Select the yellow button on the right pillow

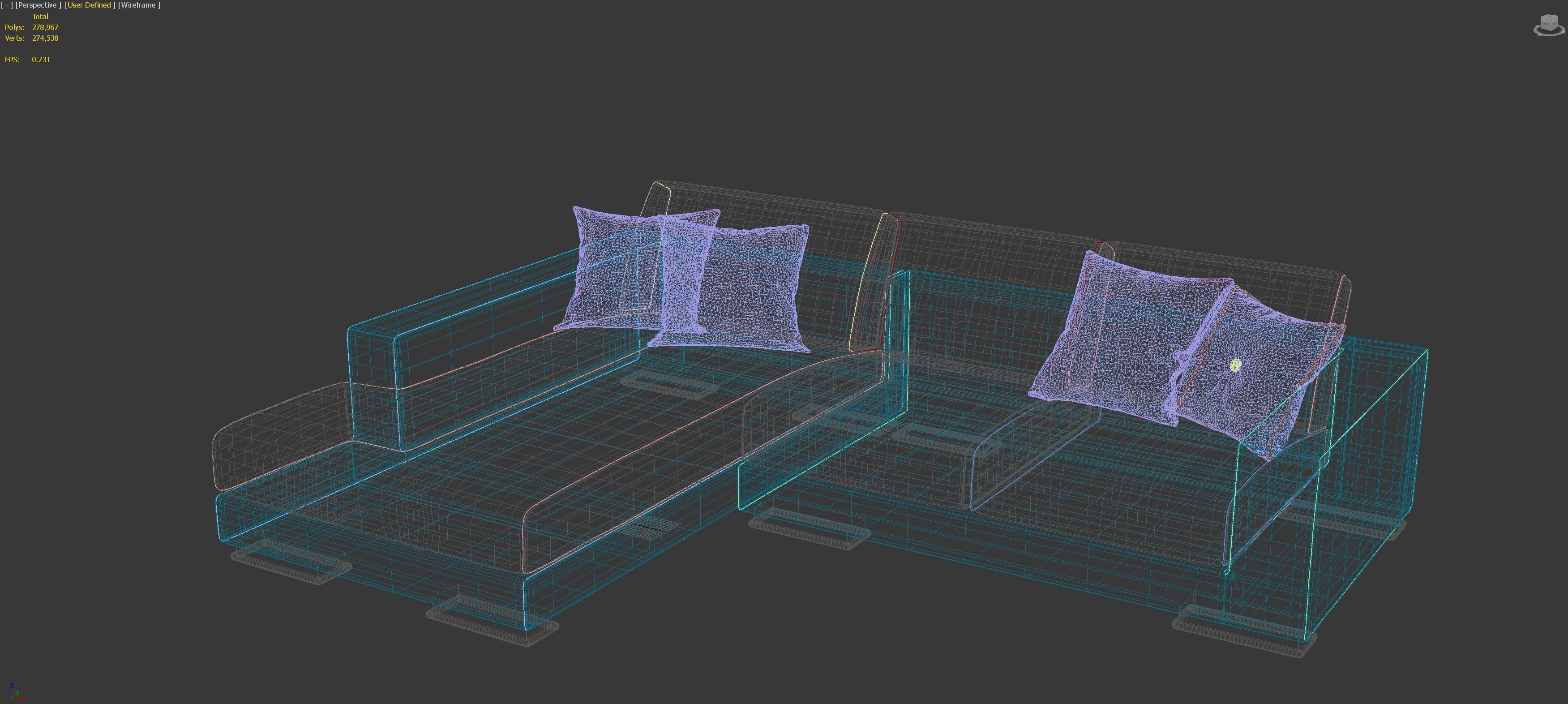click(x=1235, y=365)
